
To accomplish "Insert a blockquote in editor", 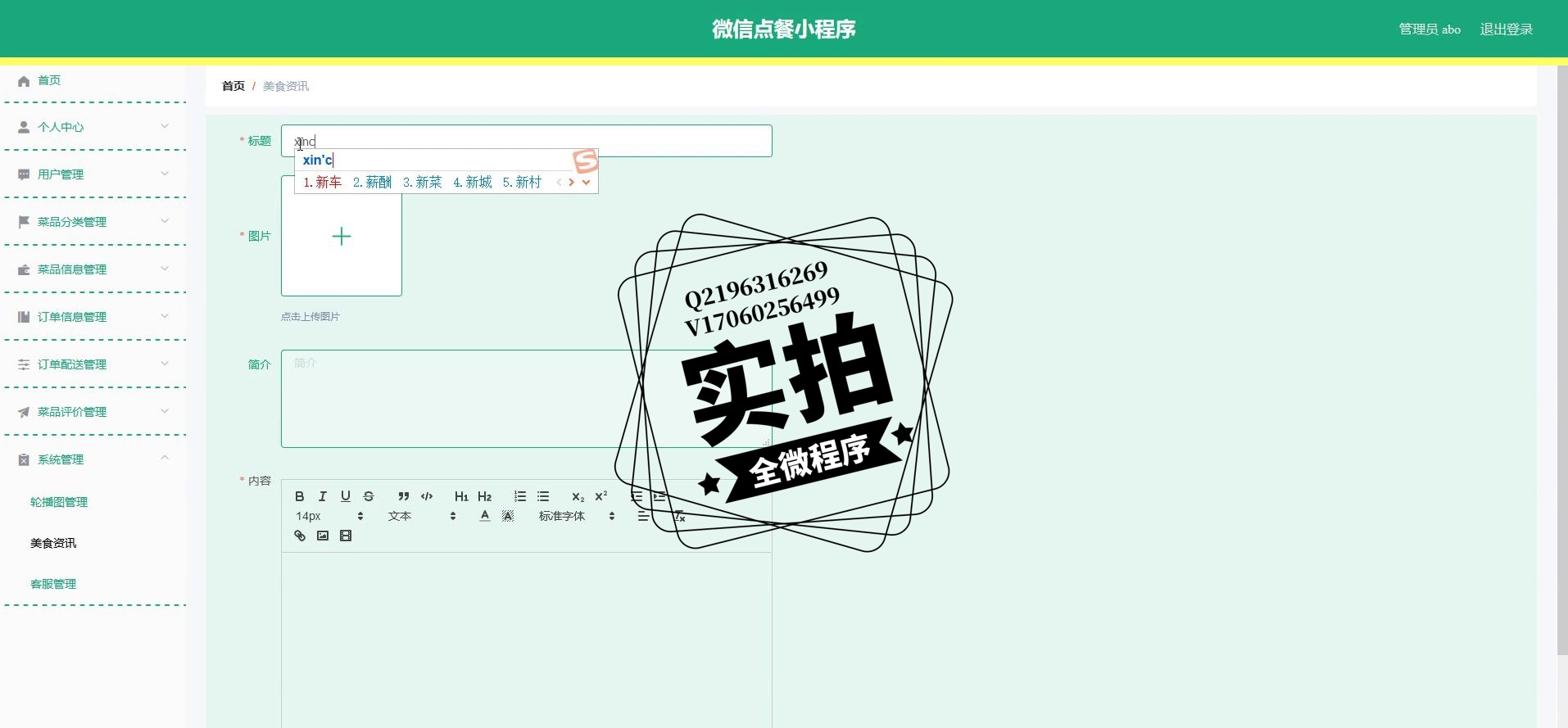I will tap(403, 496).
